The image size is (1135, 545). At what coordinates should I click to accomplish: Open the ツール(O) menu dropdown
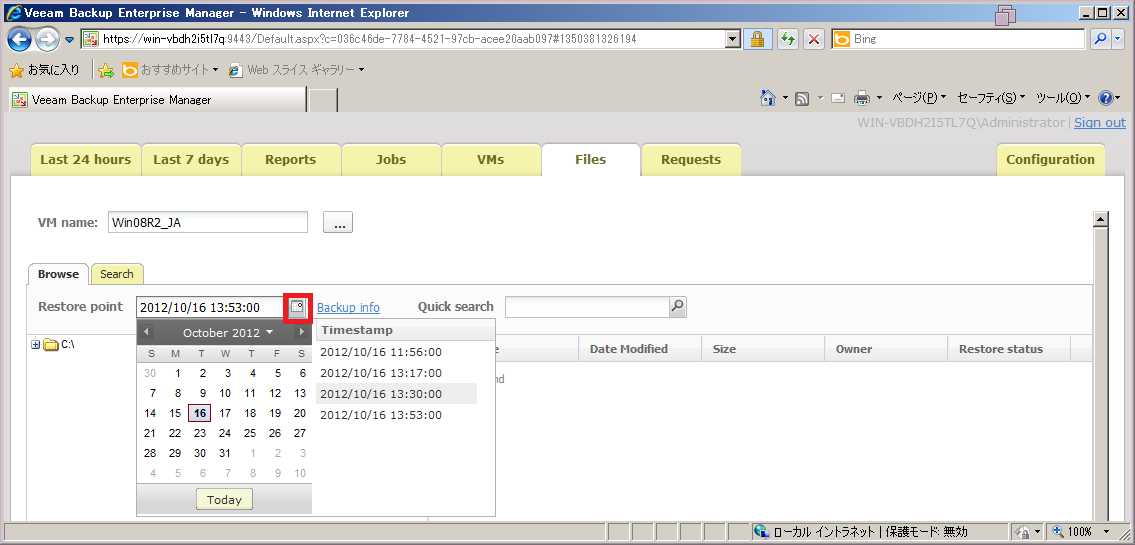[1063, 98]
